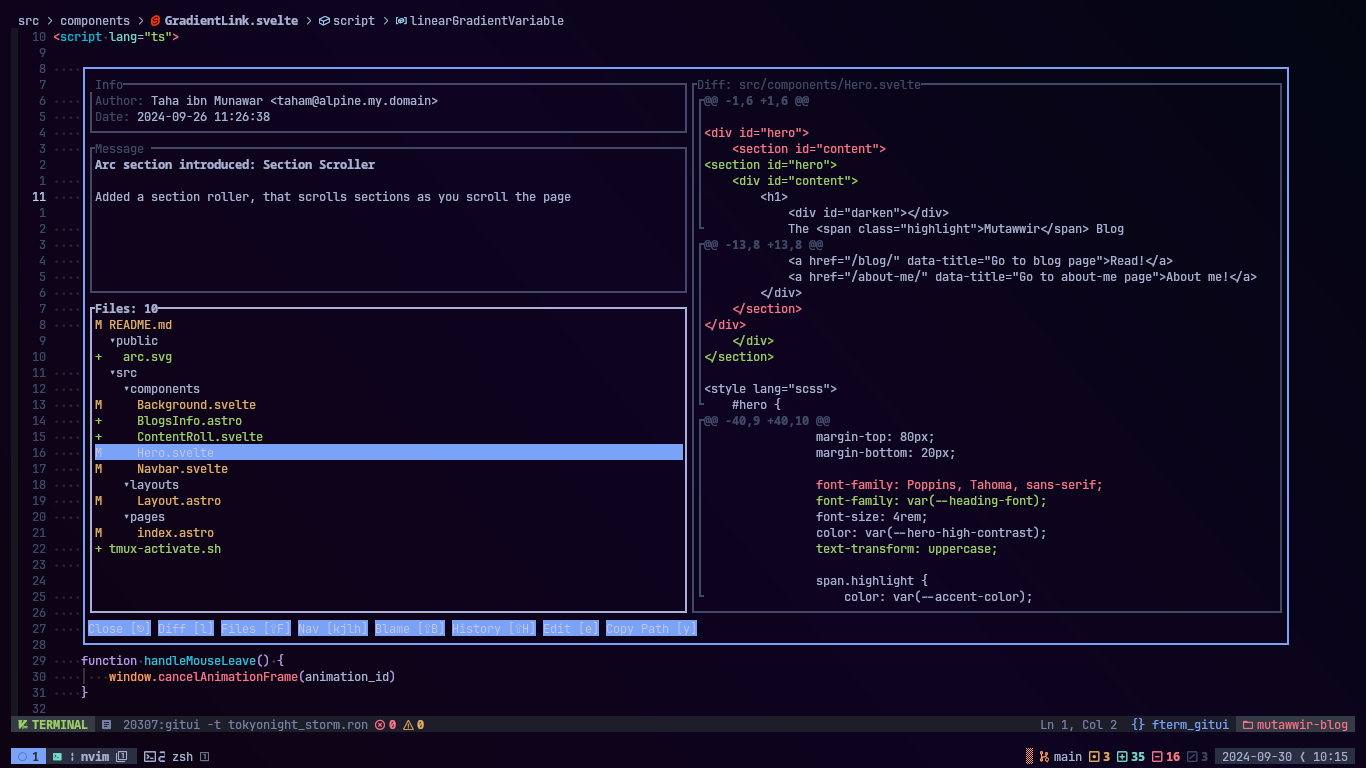This screenshot has height=768, width=1366.
Task: Click the warning triangle icon in statusline
Action: (408, 724)
